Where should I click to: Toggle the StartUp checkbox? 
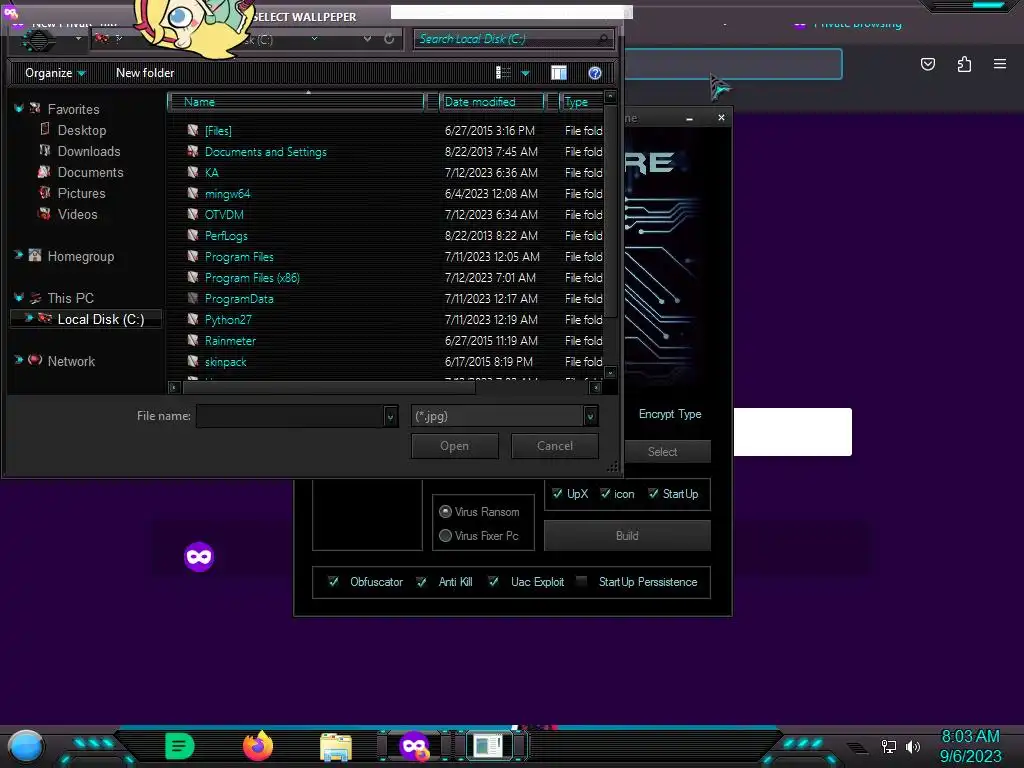click(653, 494)
